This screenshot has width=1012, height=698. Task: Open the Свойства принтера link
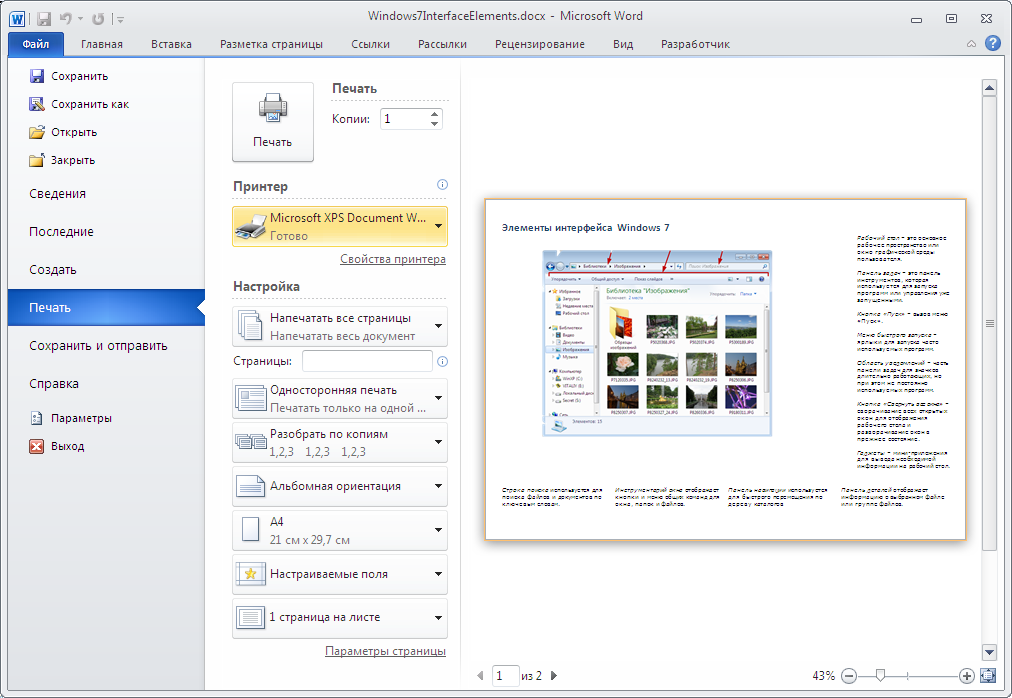pos(392,259)
